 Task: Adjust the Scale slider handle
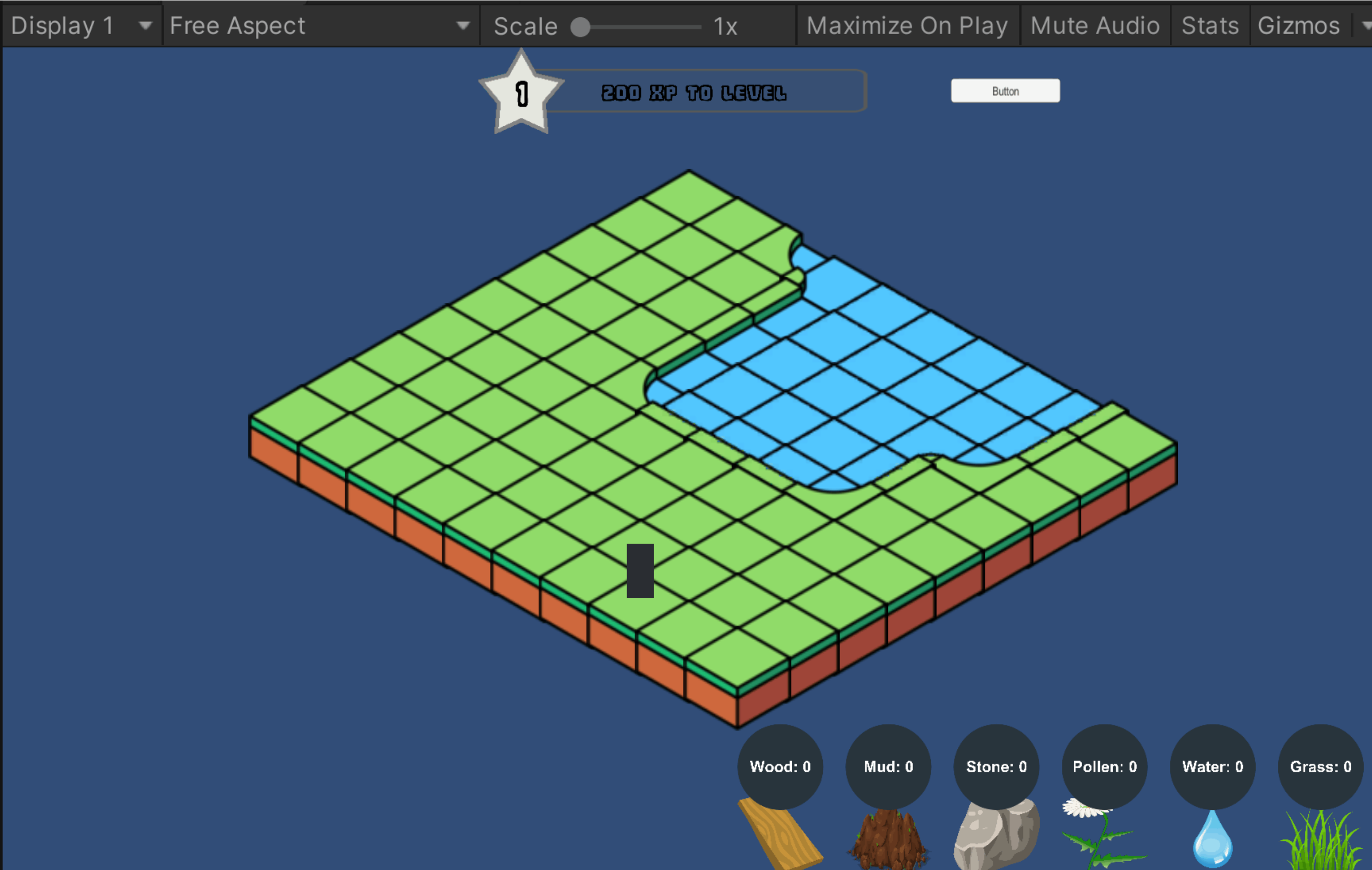tap(580, 27)
